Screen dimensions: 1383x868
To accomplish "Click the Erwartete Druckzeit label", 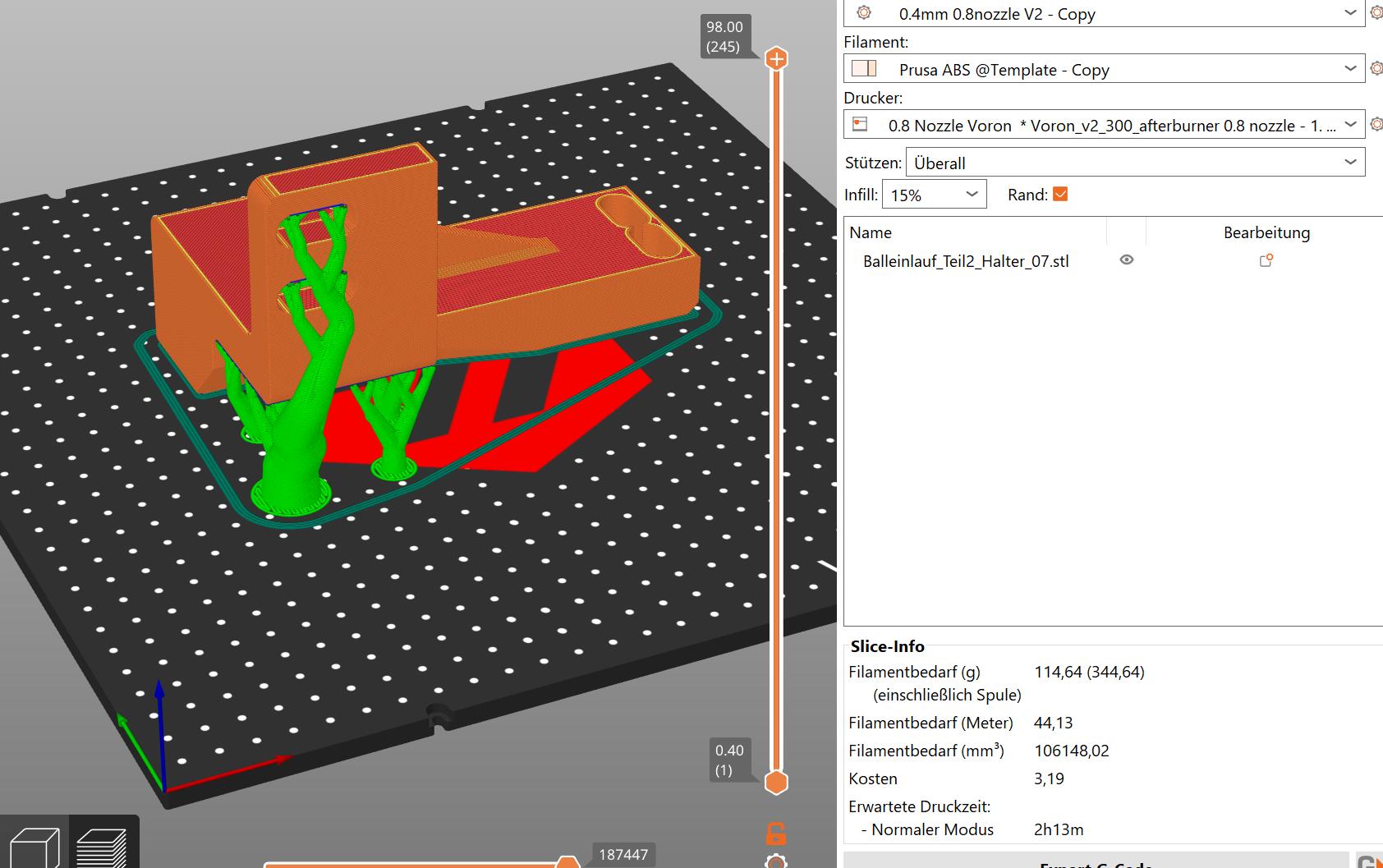I will pos(919,806).
